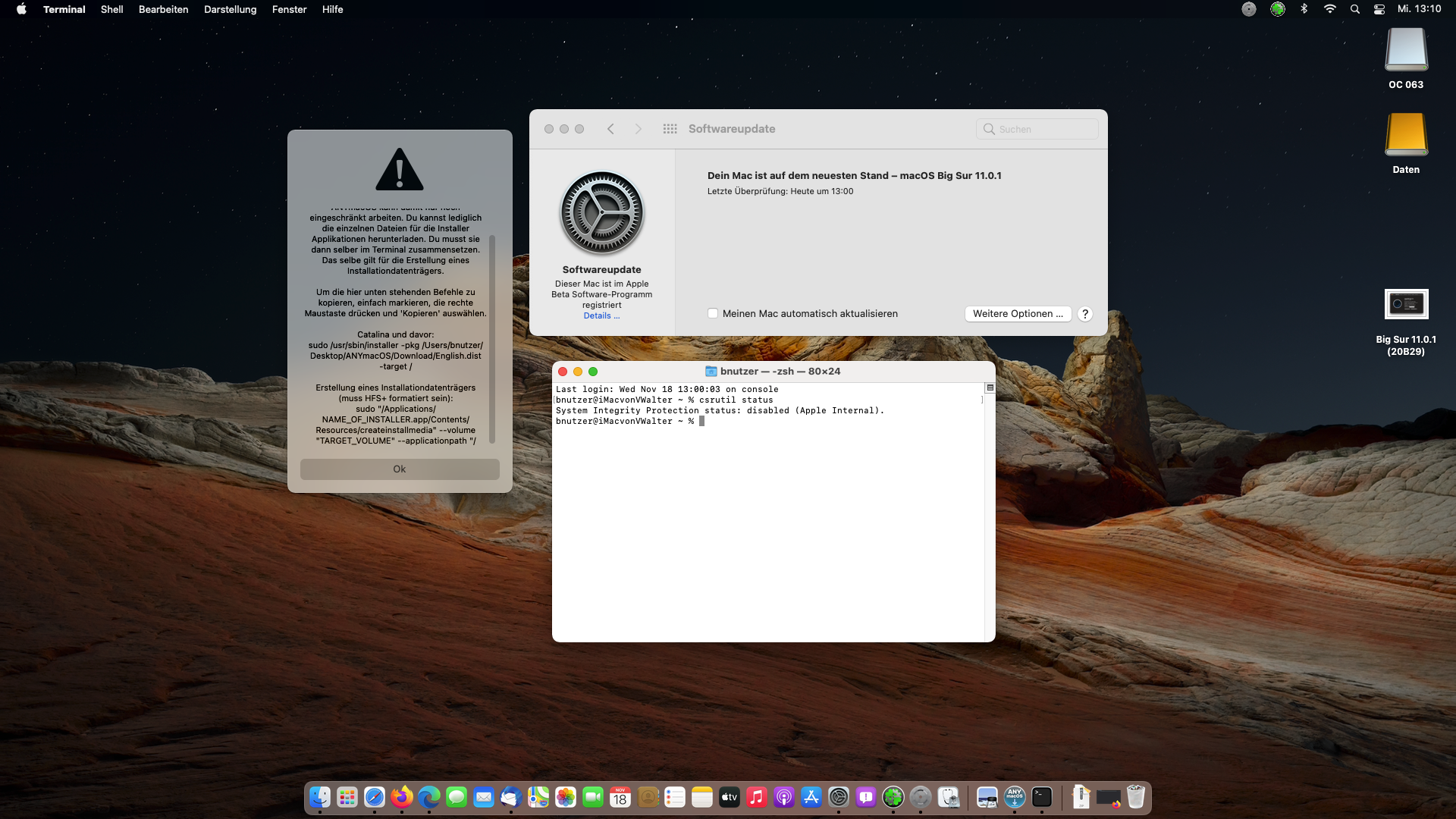Confirm the warning dialog with Ok
Image resolution: width=1456 pixels, height=819 pixels.
[400, 469]
